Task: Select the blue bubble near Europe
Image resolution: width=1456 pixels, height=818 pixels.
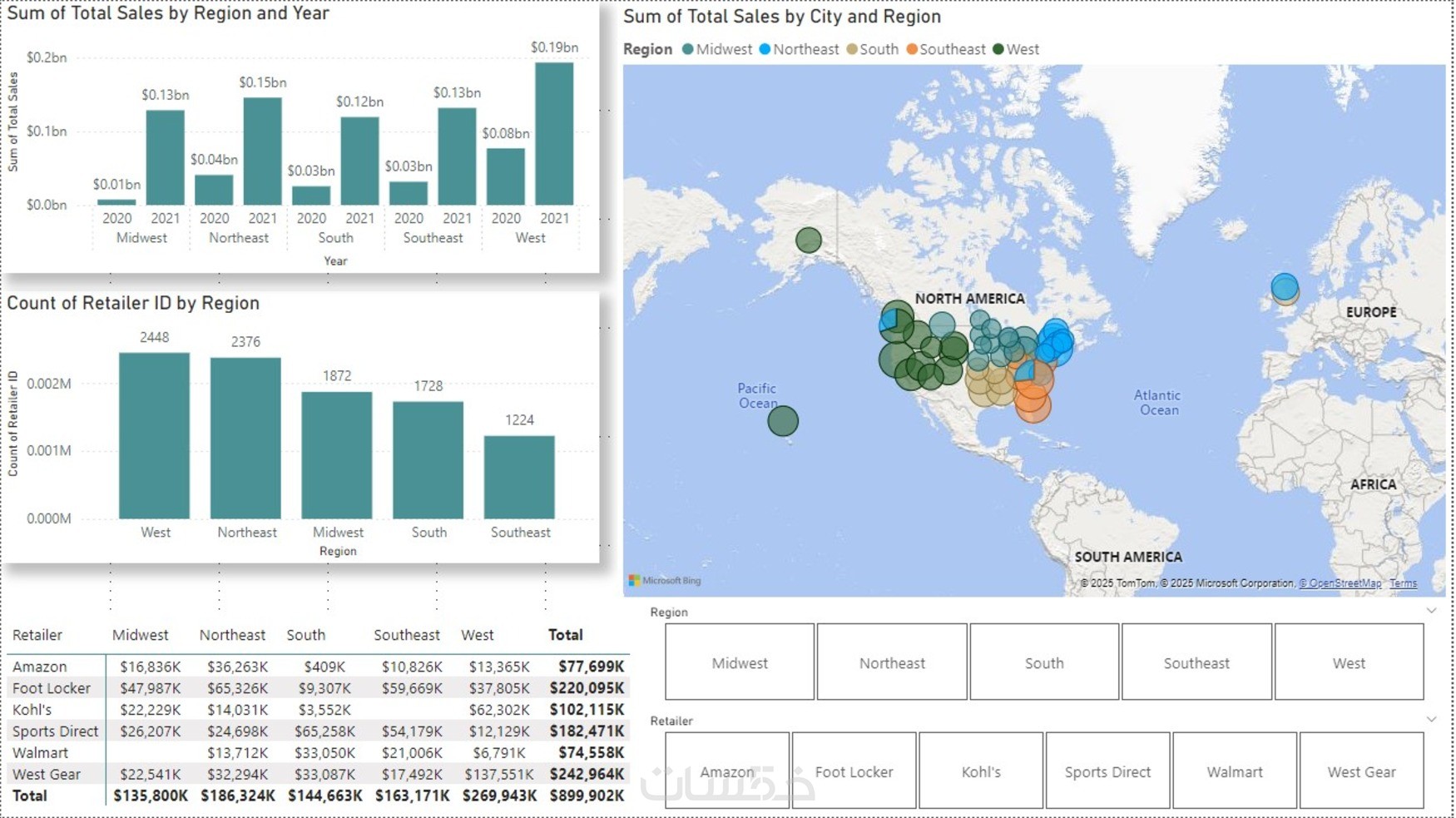Action: 1285,287
